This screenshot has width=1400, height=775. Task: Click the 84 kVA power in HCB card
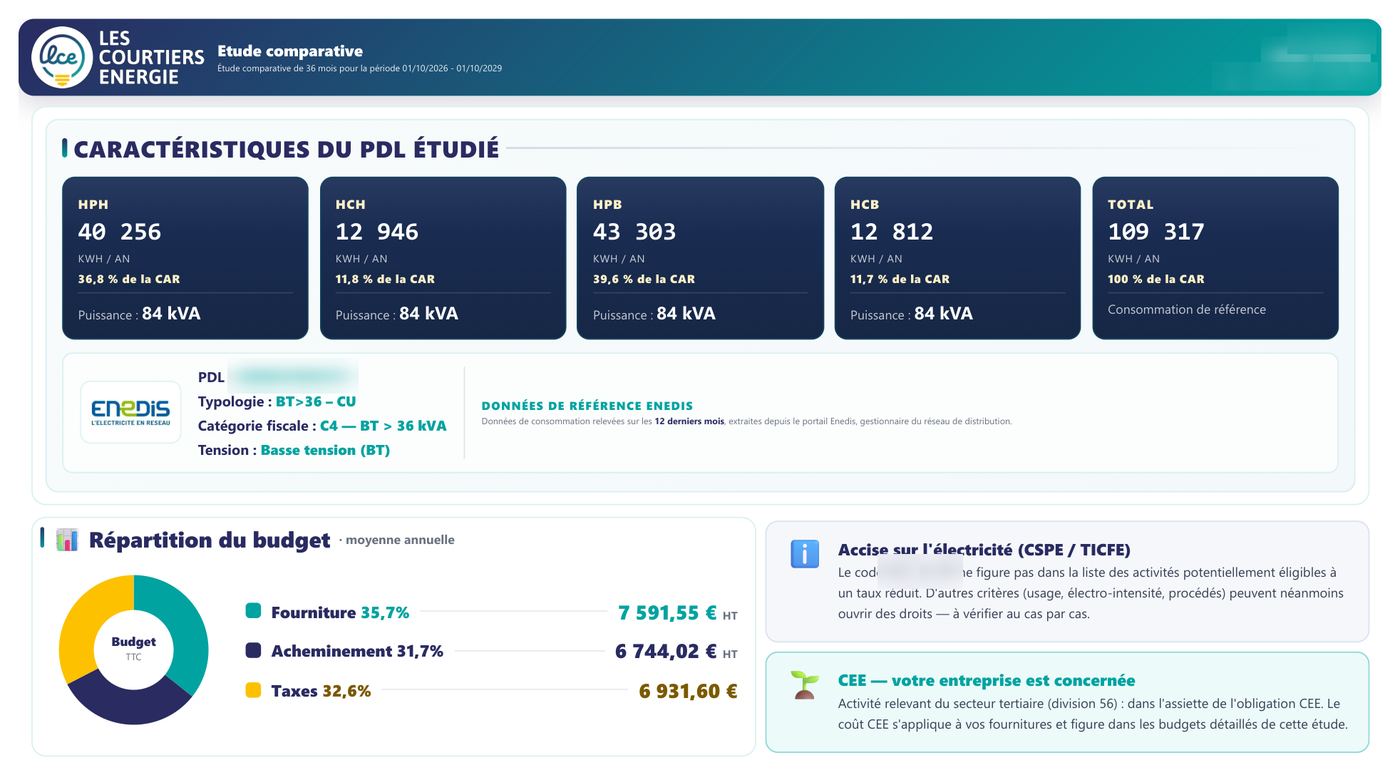pos(943,314)
